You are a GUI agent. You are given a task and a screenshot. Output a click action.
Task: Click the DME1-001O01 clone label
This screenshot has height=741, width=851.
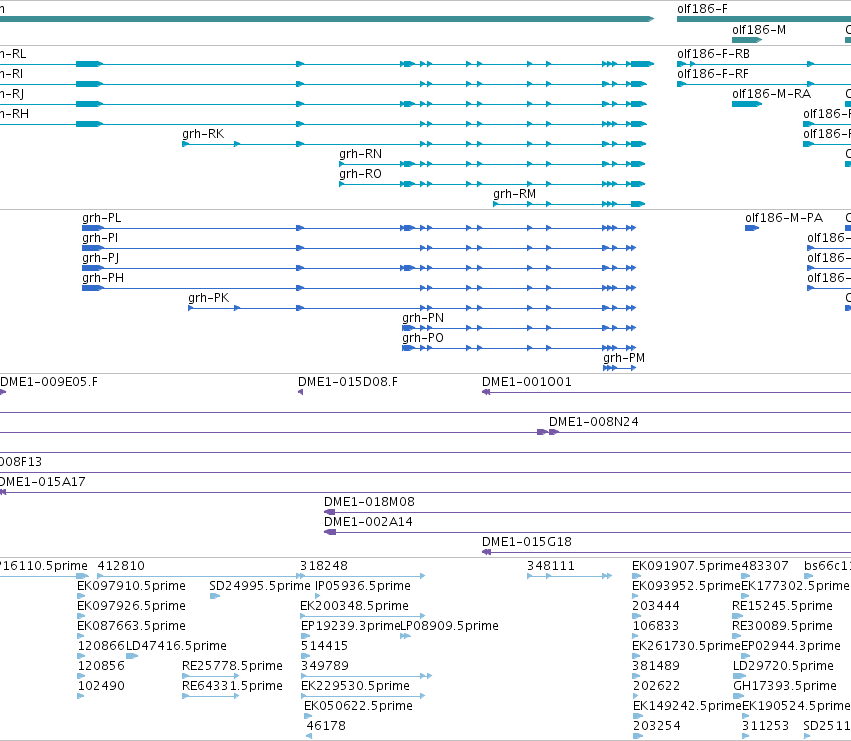tap(526, 382)
